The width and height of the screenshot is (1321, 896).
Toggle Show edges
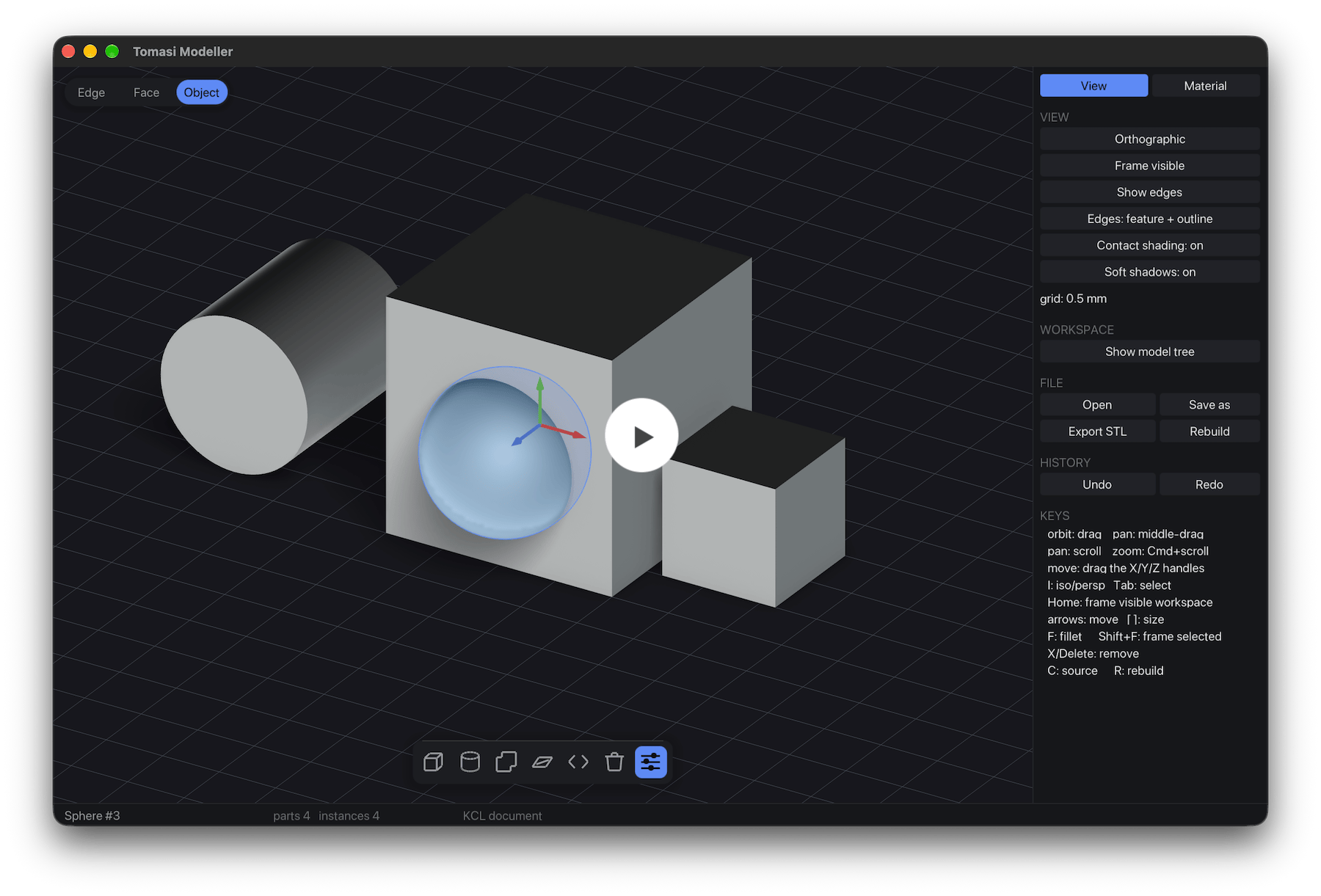[x=1149, y=192]
